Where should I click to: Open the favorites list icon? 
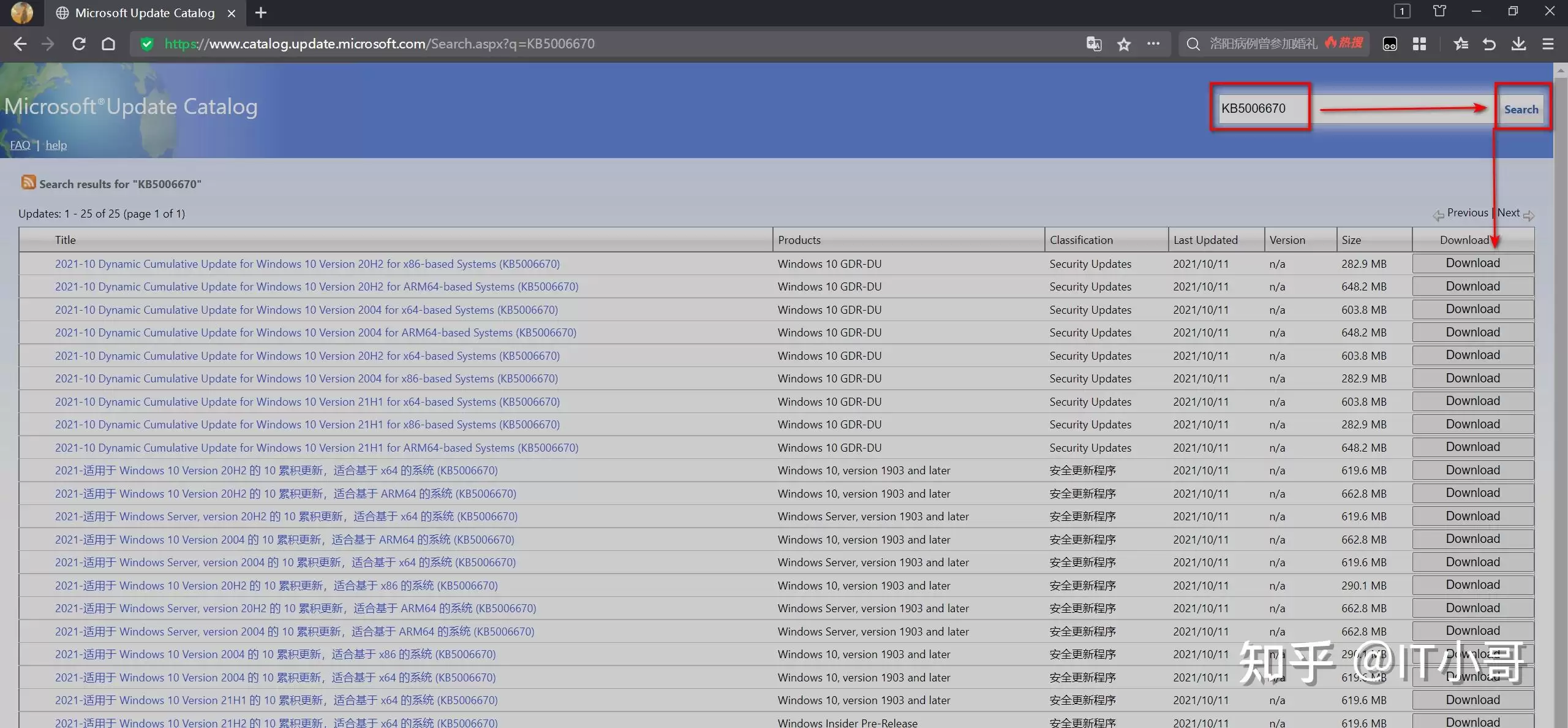[x=1460, y=44]
